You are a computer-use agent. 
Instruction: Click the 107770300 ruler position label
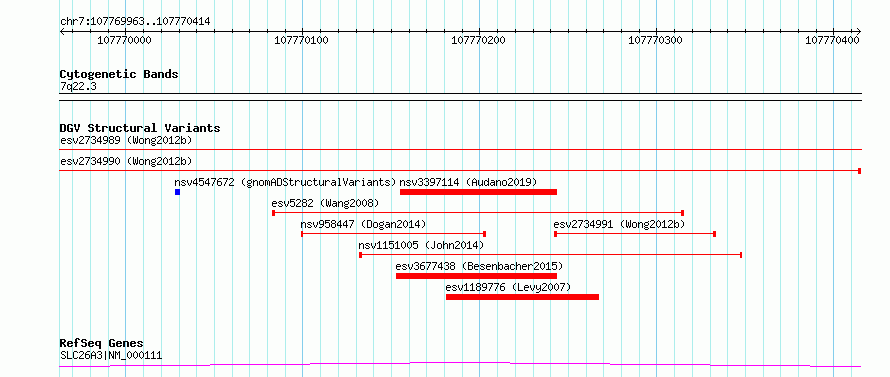pos(656,40)
